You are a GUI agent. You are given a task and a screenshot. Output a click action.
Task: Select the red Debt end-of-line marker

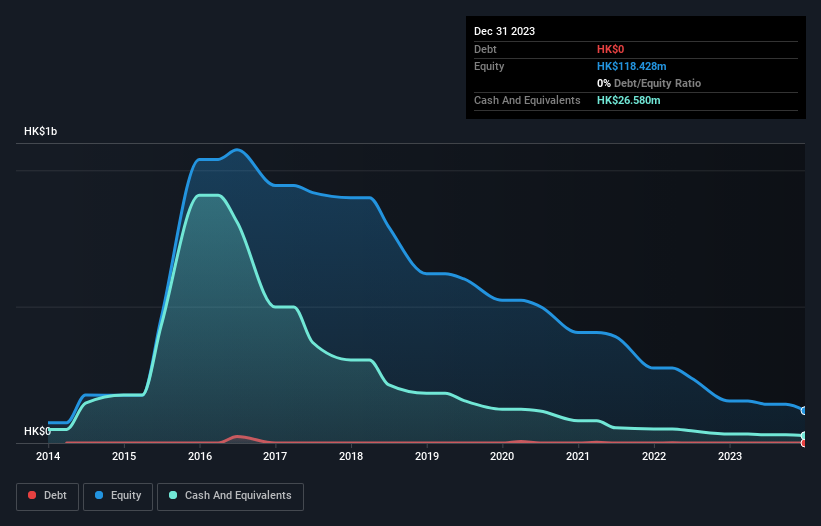(x=804, y=443)
